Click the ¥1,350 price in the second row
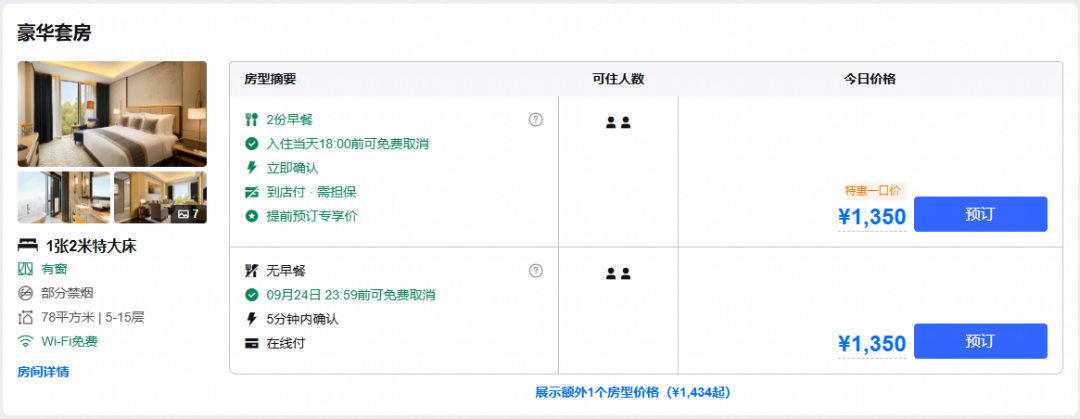The height and width of the screenshot is (419, 1080). 871,343
